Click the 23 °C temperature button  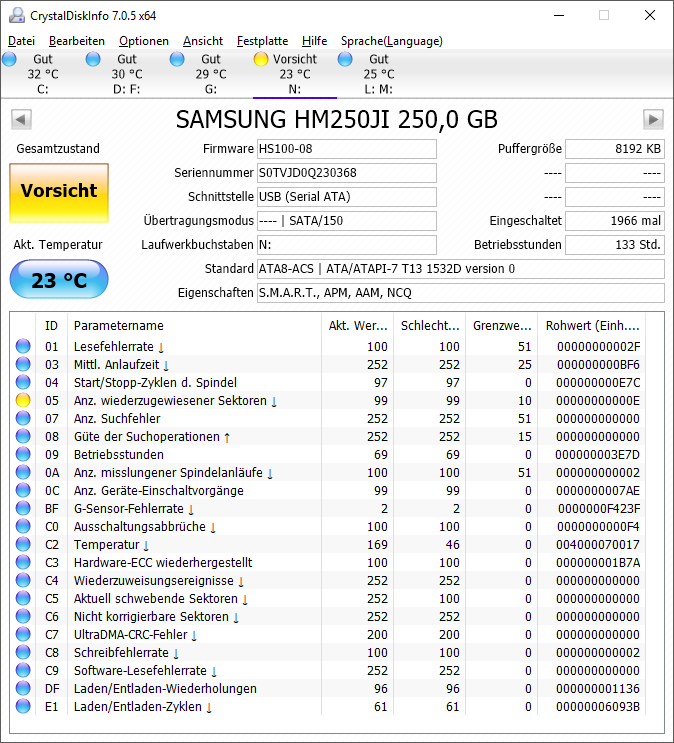[x=59, y=280]
